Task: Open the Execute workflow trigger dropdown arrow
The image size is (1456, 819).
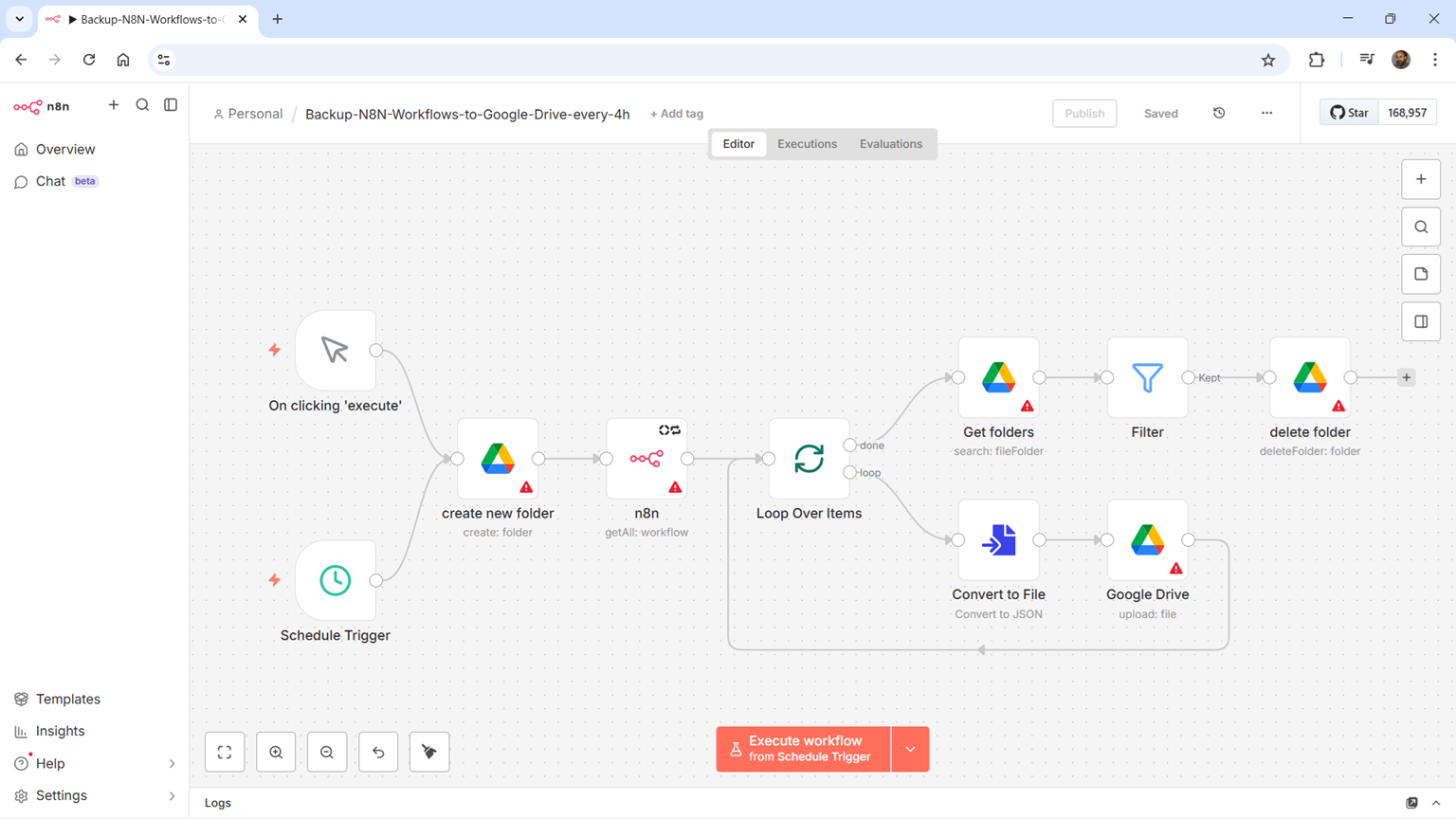Action: [910, 749]
